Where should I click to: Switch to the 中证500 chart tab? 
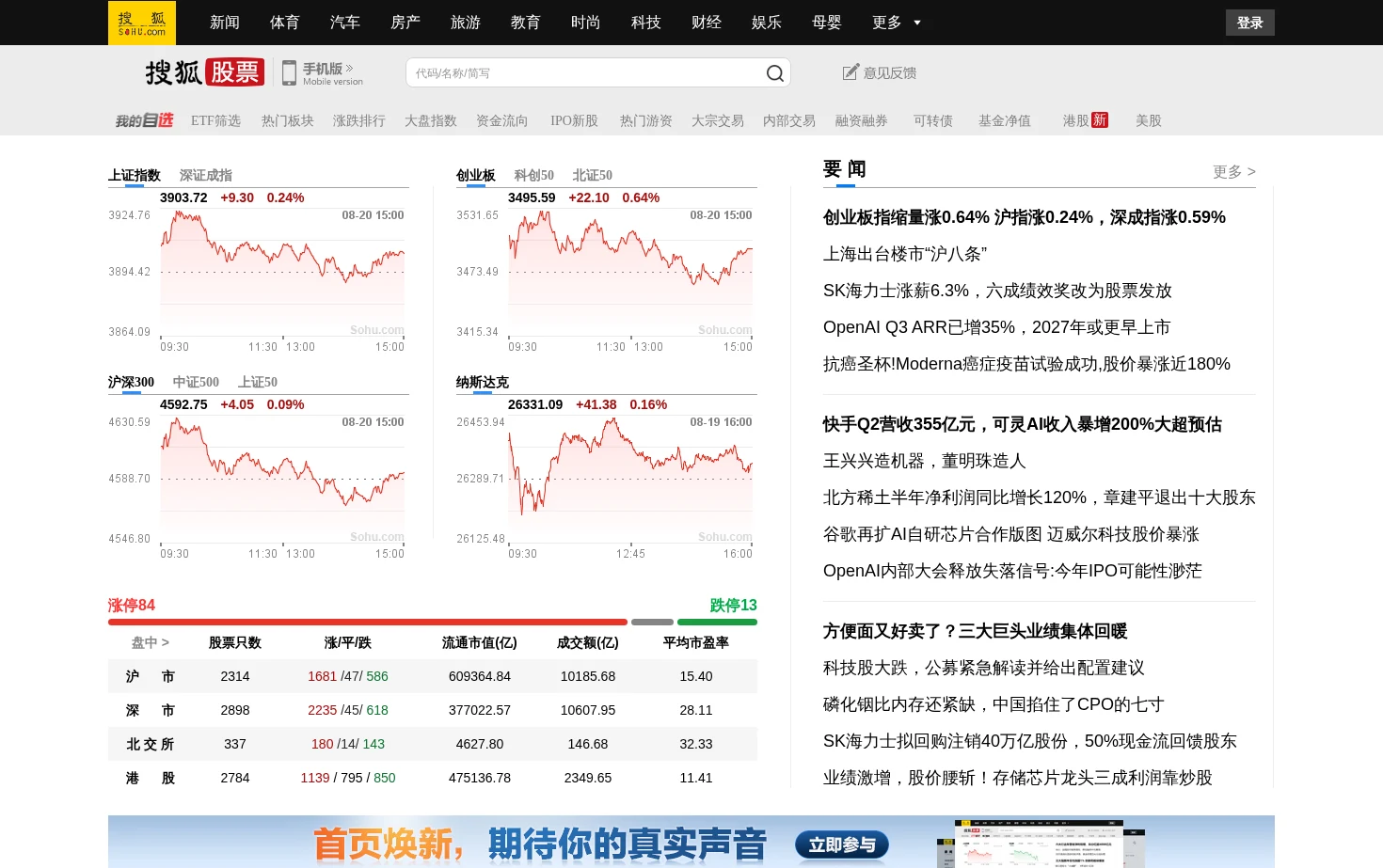tap(196, 383)
